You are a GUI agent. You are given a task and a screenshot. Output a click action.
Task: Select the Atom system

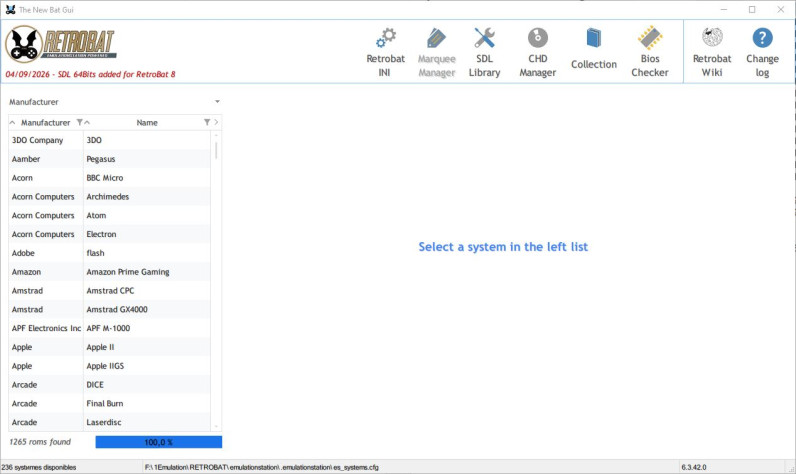(147, 215)
